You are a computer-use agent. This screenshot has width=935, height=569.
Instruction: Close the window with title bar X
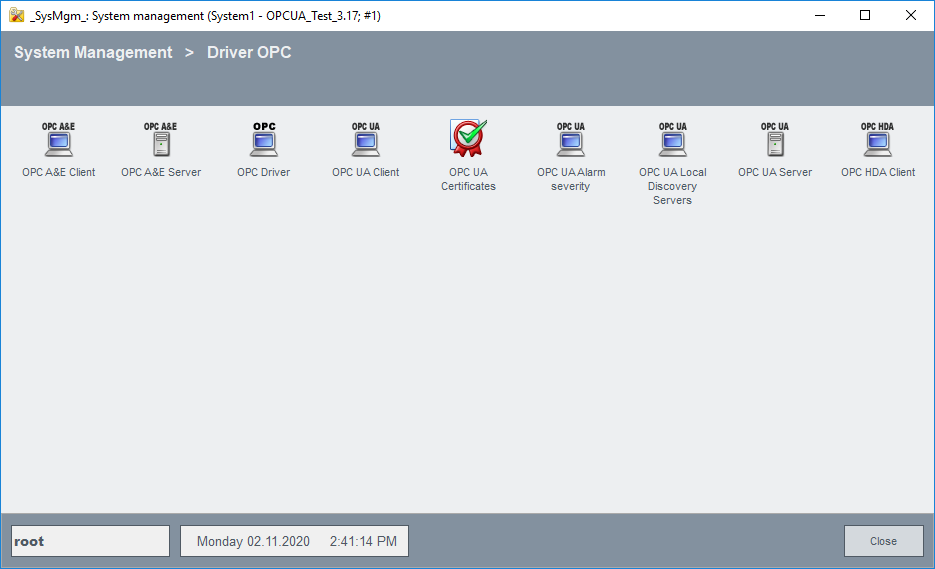911,15
